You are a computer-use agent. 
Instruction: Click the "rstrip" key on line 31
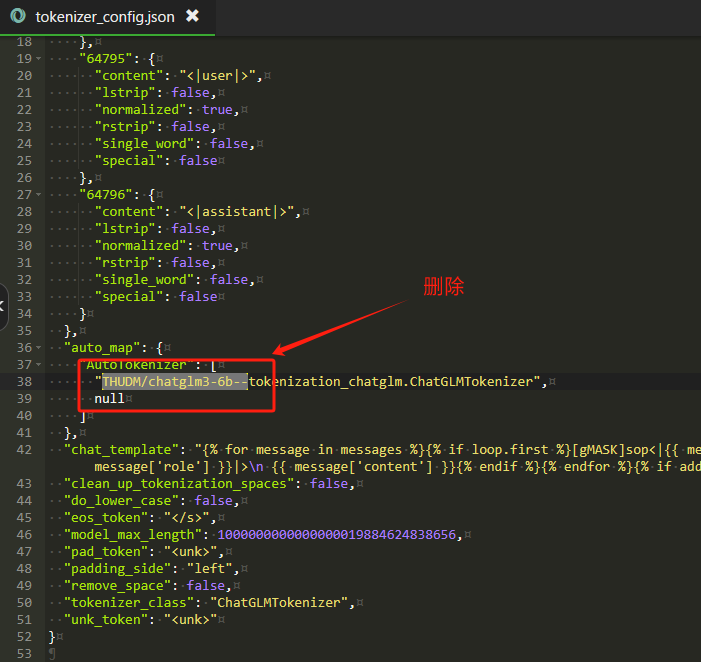pyautogui.click(x=125, y=262)
